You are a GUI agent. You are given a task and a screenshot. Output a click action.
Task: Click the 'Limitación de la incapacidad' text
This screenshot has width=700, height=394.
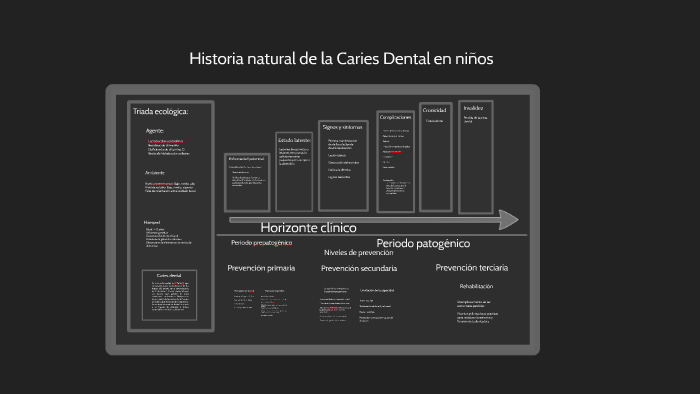tap(377, 290)
